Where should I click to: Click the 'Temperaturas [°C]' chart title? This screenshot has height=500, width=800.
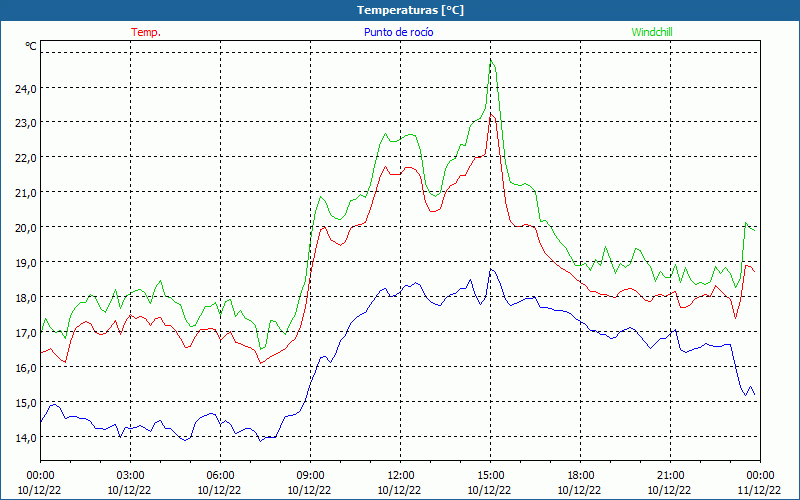(x=410, y=10)
